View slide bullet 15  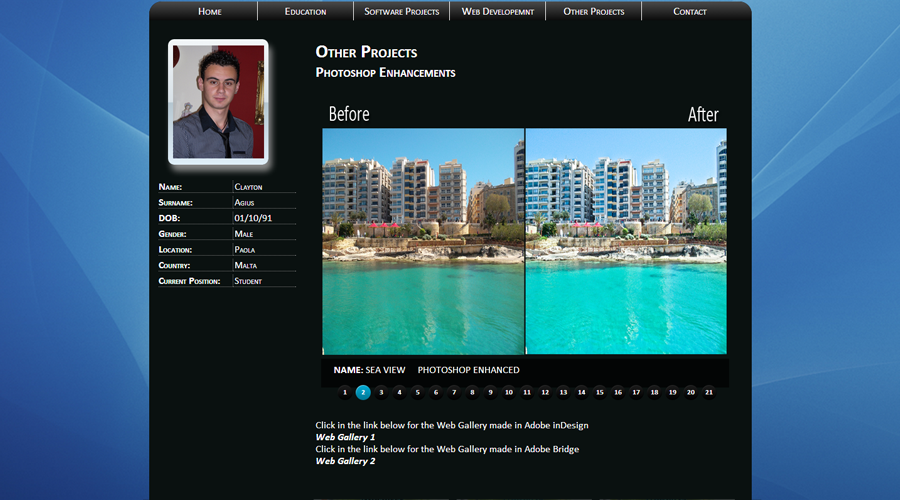pyautogui.click(x=600, y=393)
